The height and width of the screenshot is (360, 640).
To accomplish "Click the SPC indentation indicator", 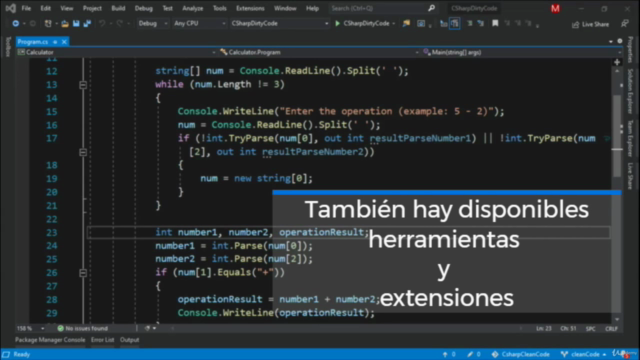I will point(591,329).
